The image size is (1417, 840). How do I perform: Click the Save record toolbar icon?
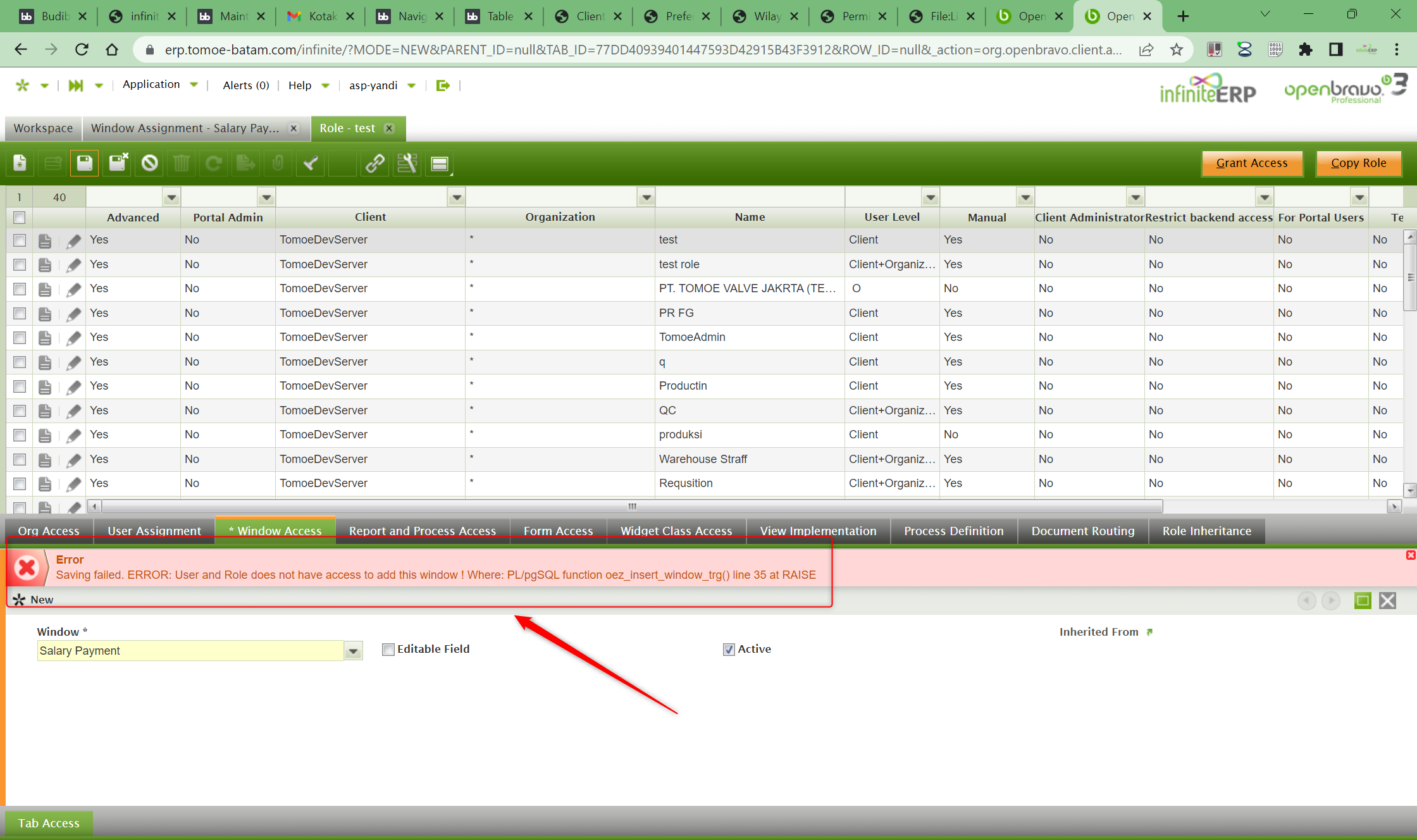85,163
